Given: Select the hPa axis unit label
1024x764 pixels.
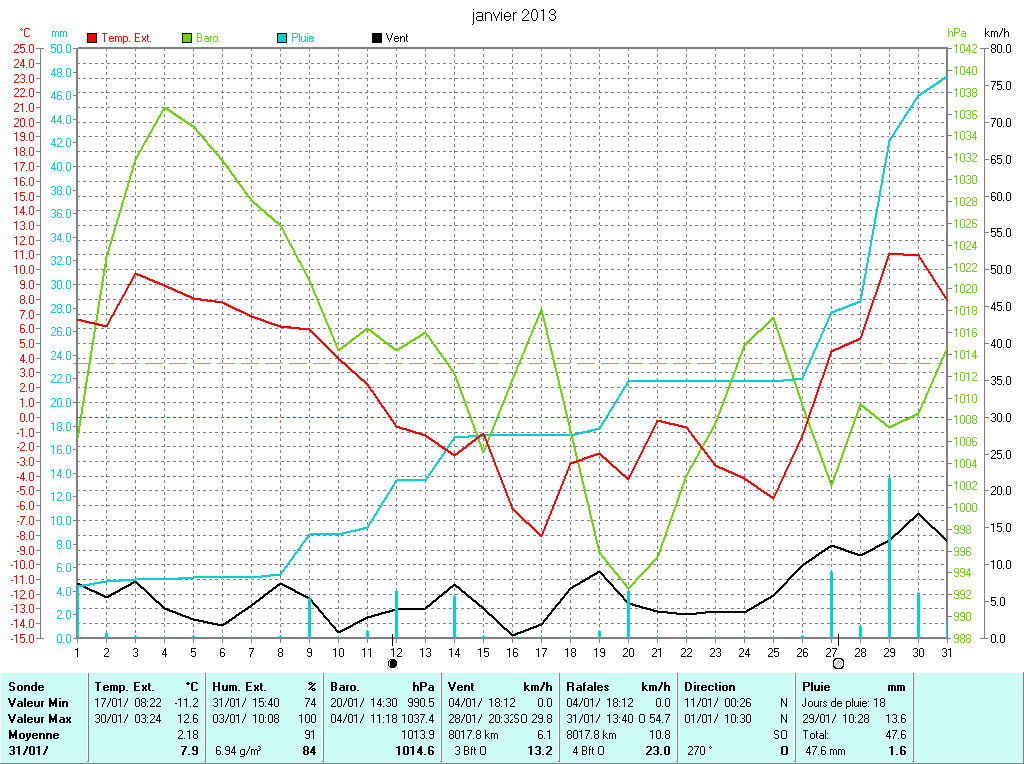Looking at the screenshot, I should coord(957,33).
